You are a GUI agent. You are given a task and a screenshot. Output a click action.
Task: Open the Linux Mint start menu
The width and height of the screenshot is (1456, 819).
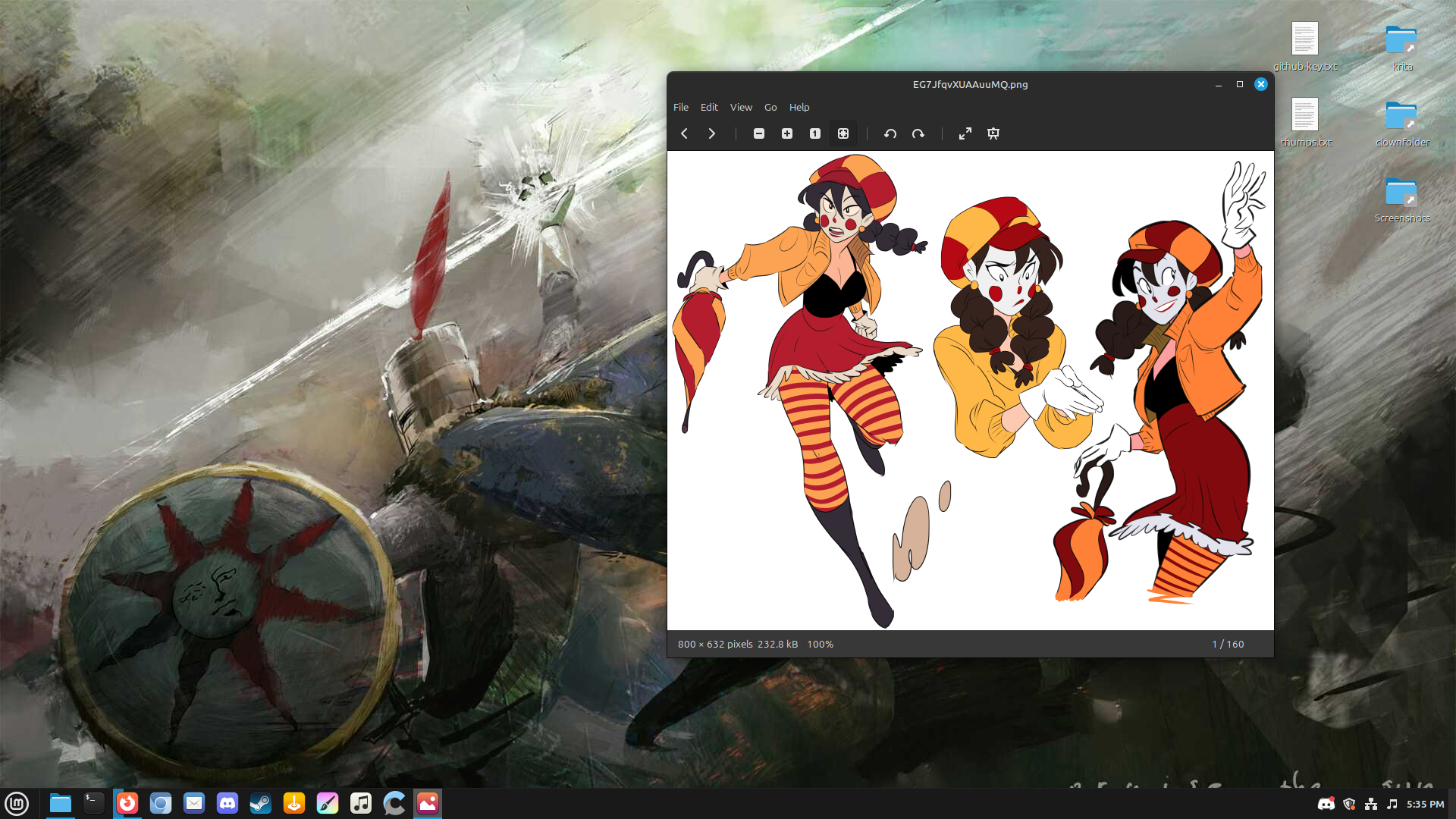click(x=17, y=803)
